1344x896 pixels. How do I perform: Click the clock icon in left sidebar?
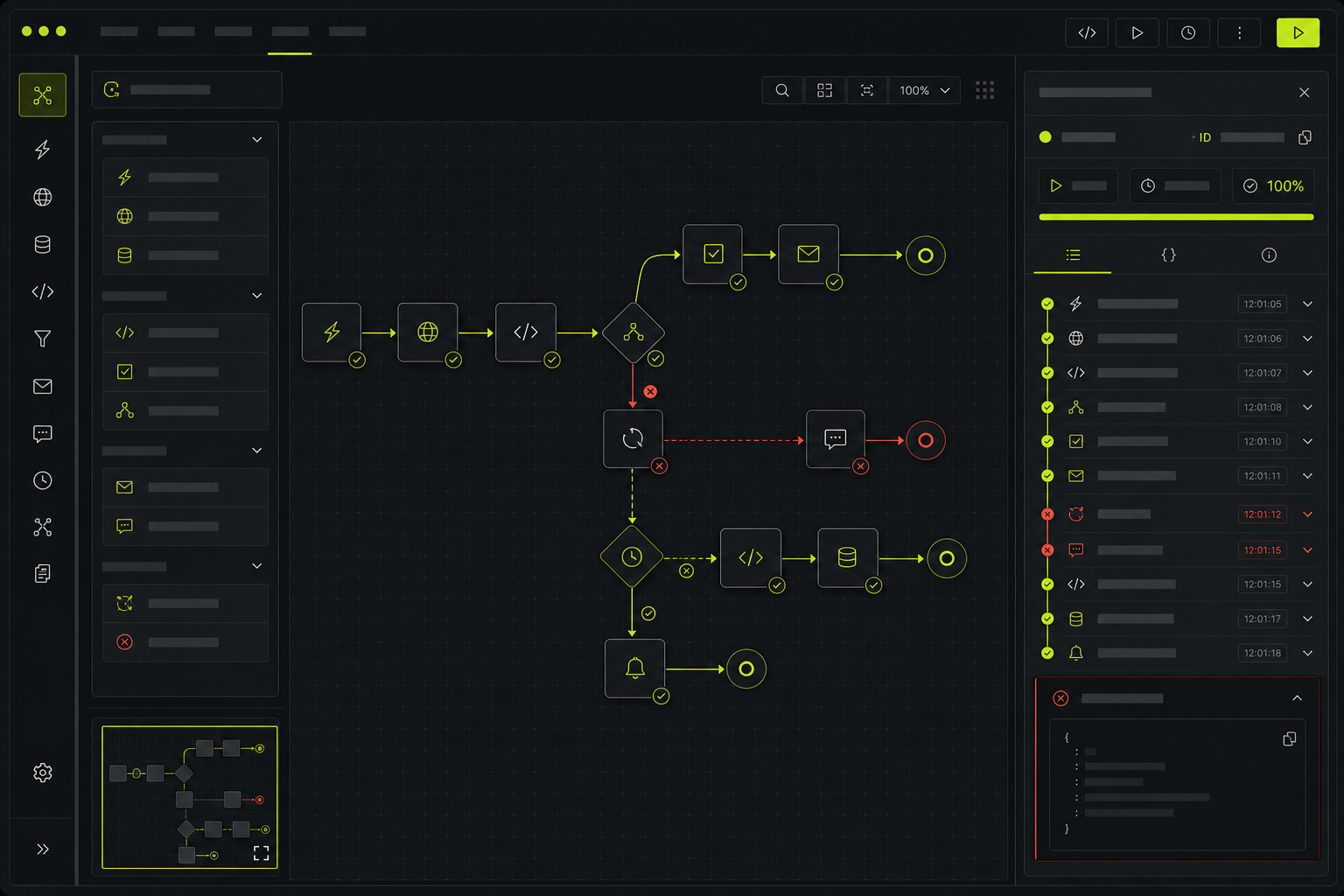42,480
